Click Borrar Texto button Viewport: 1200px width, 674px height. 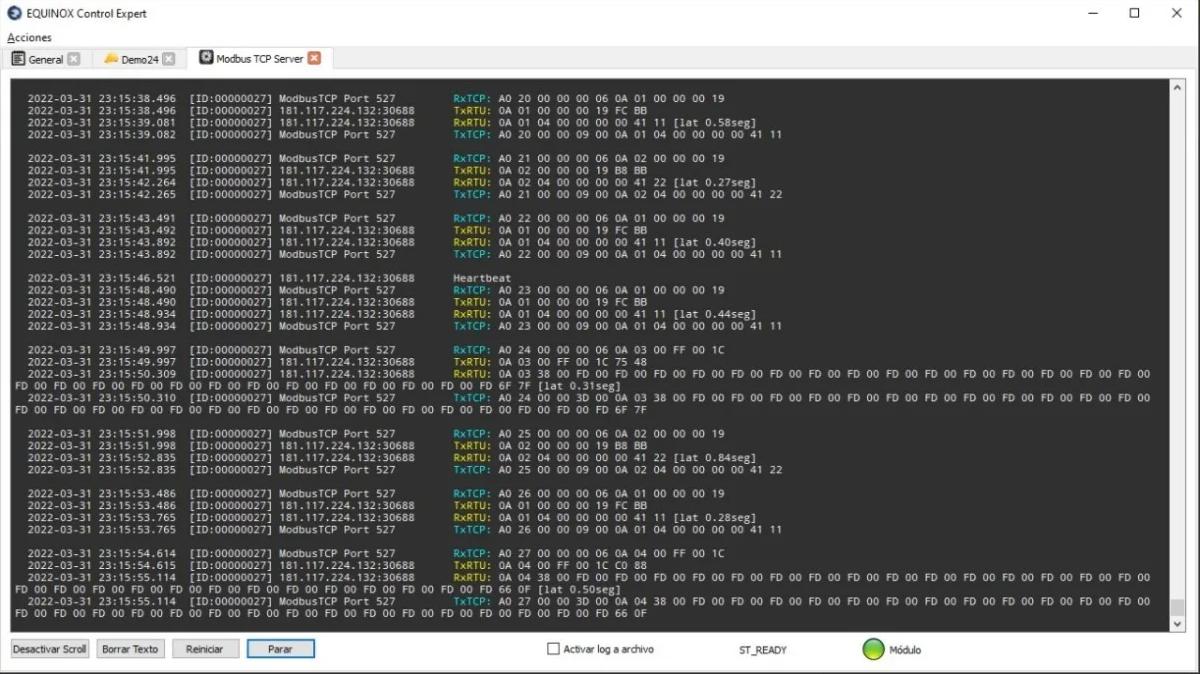130,649
